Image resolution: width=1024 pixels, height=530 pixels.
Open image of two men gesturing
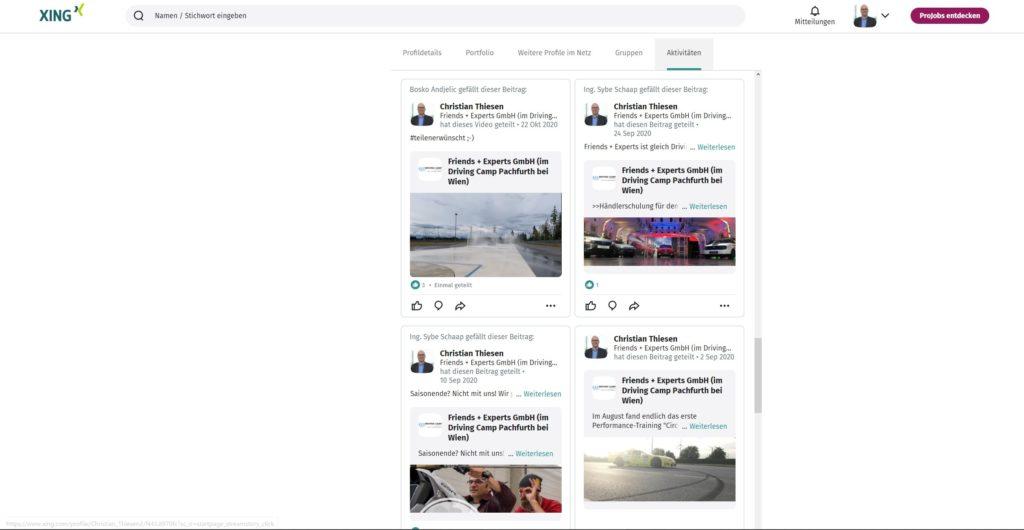click(485, 488)
